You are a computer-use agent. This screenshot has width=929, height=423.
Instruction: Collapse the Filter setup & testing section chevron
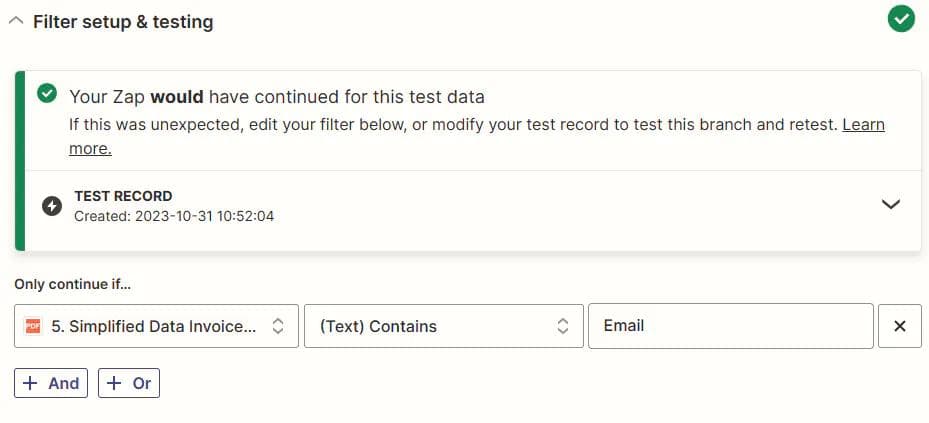pos(16,21)
